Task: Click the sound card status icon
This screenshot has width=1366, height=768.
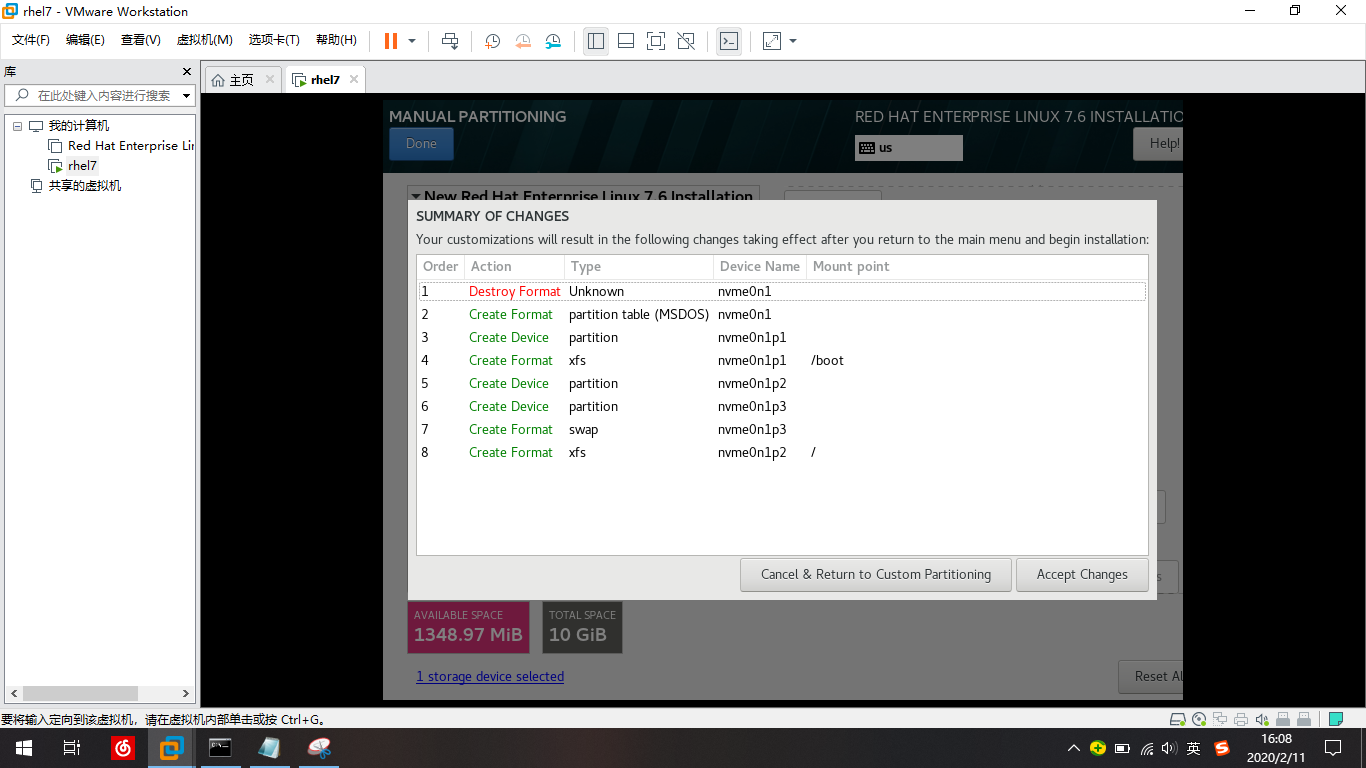Action: tap(1262, 719)
